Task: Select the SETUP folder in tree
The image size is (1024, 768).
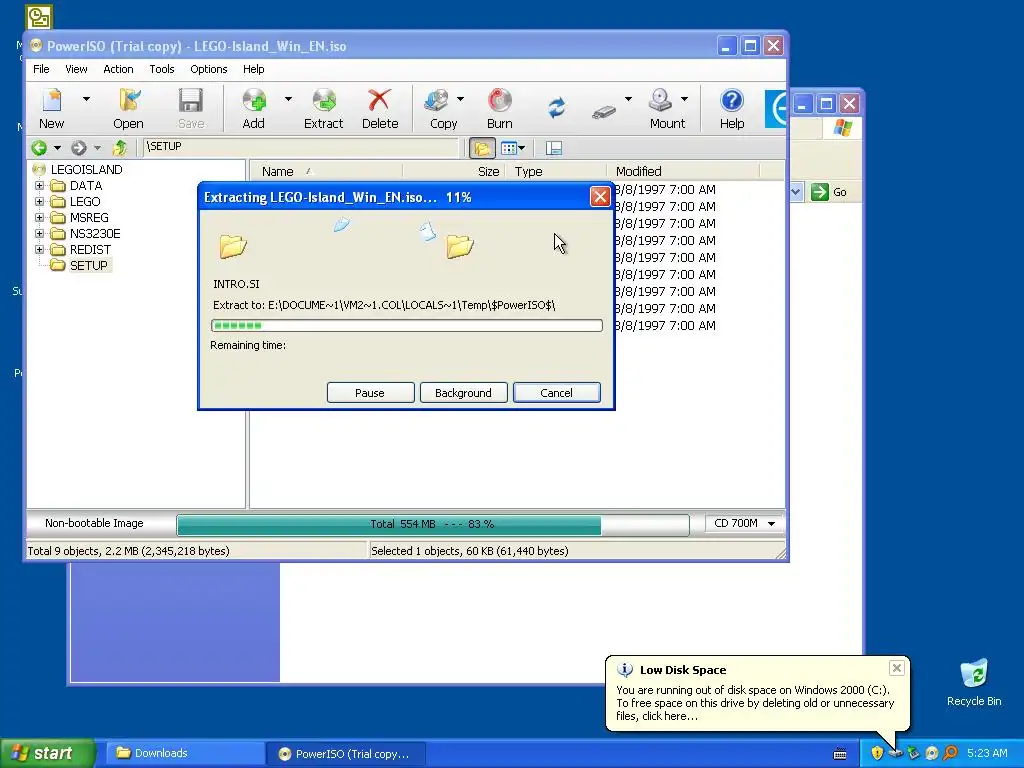Action: 88,266
